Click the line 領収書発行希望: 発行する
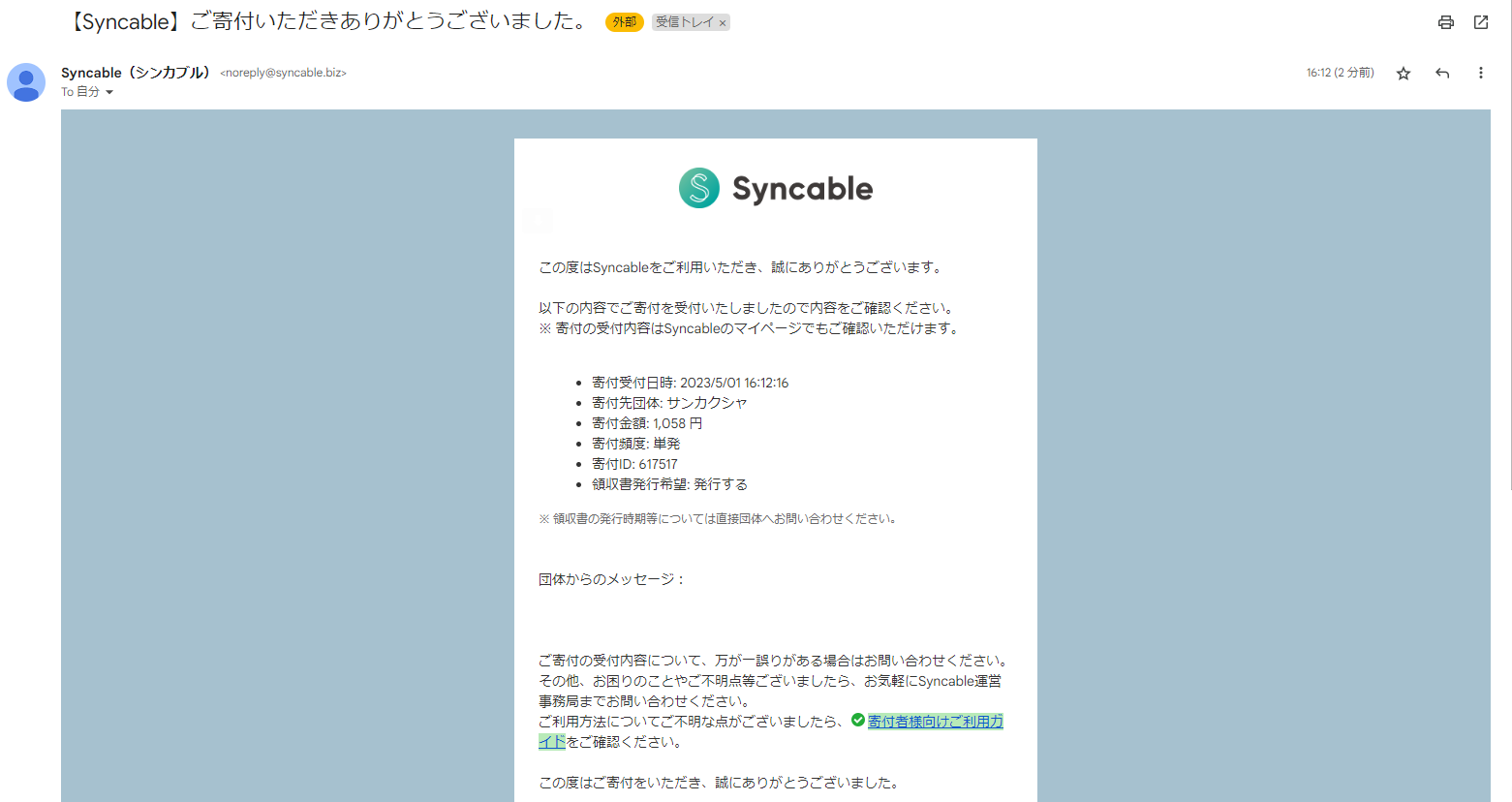Viewport: 1512px width, 802px height. tap(669, 484)
